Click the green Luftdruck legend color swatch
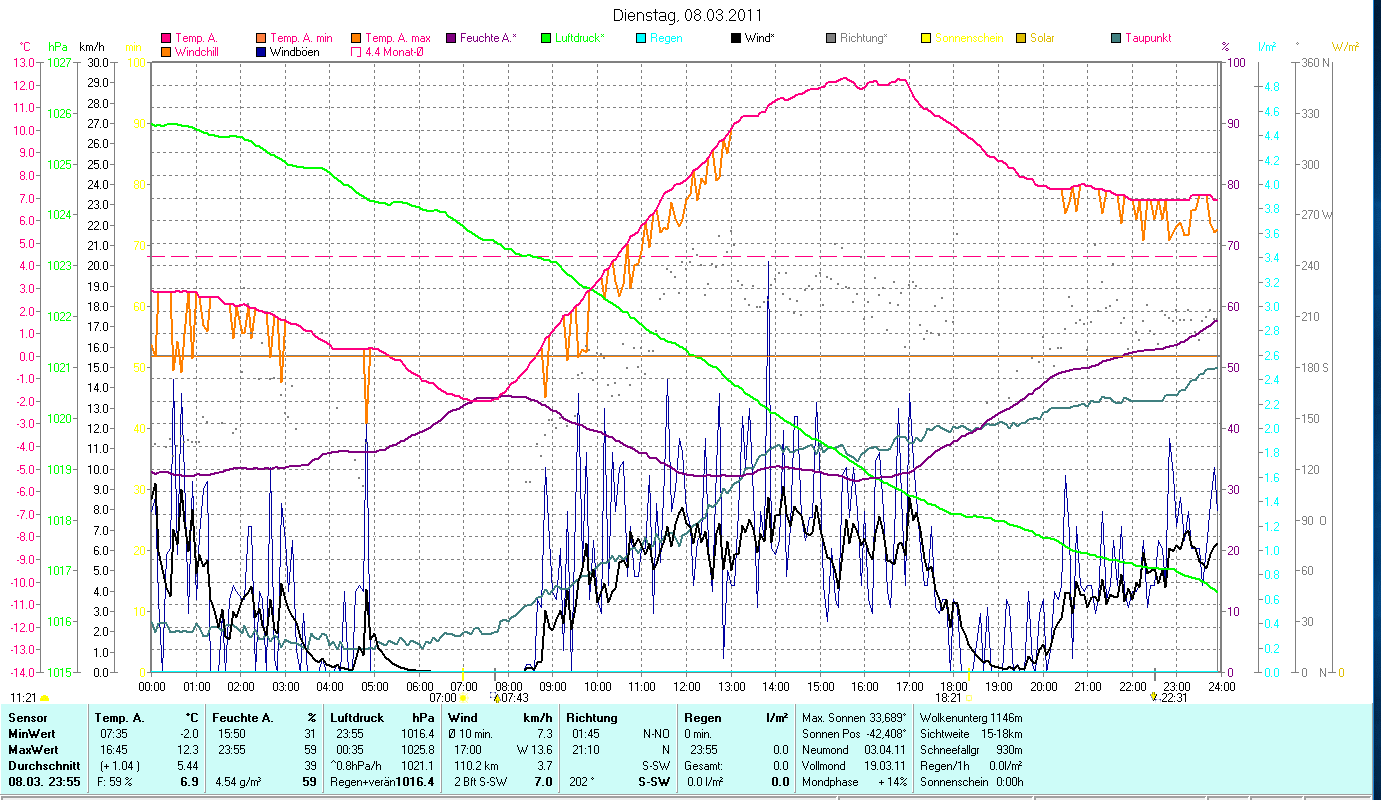 coord(546,38)
